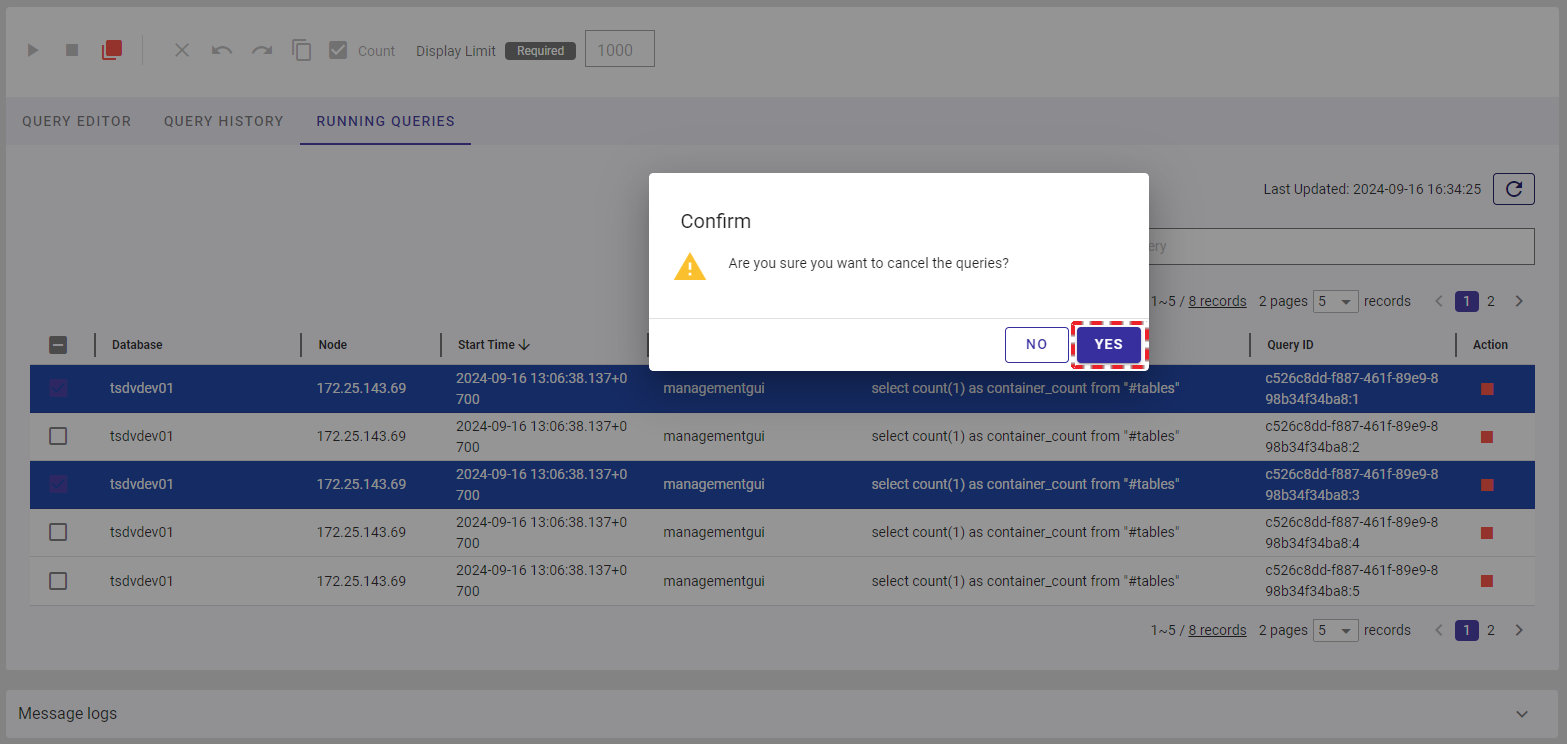Click the stop query square icon
This screenshot has width=1567, height=744.
pos(72,50)
